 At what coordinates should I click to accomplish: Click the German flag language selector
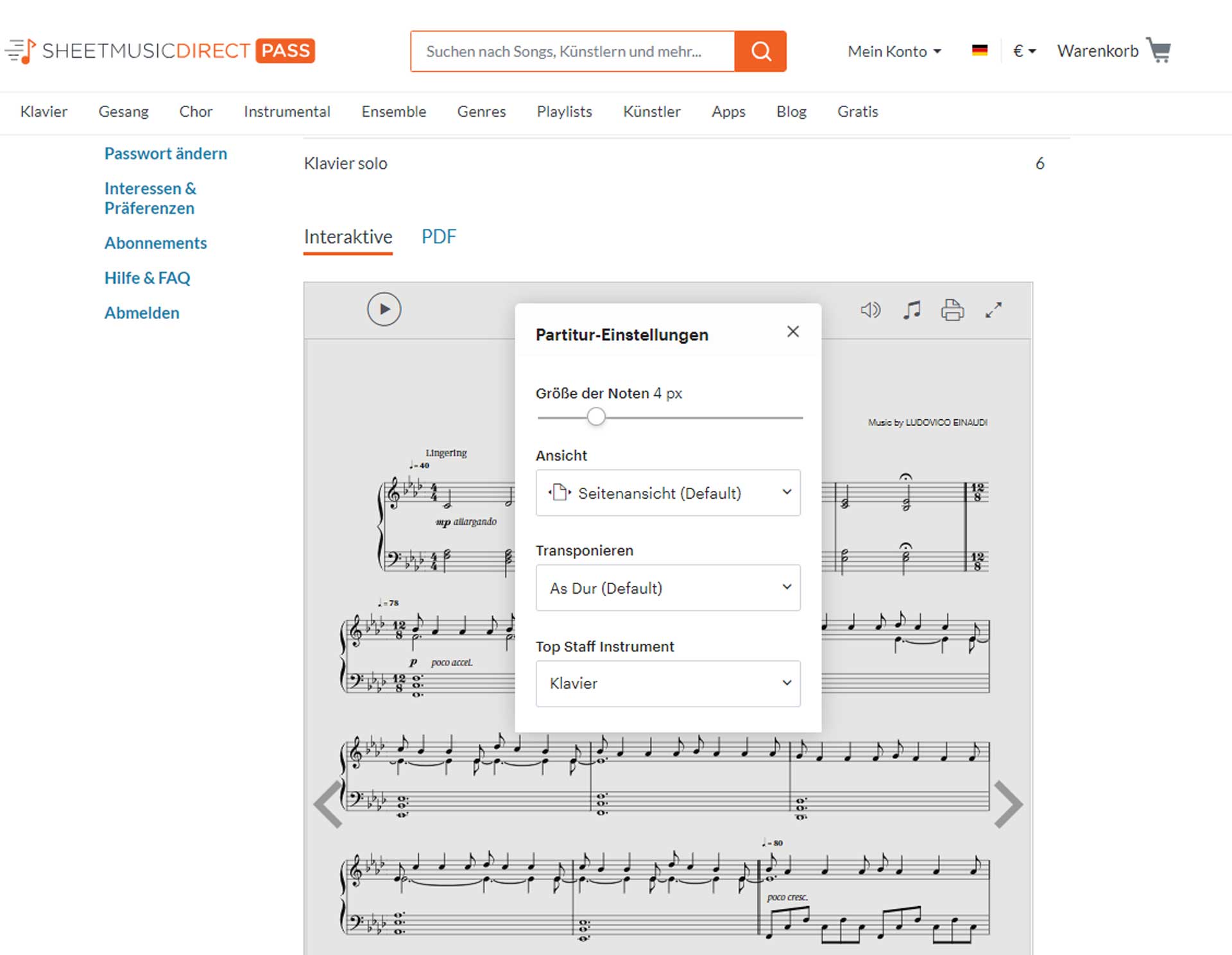click(979, 51)
